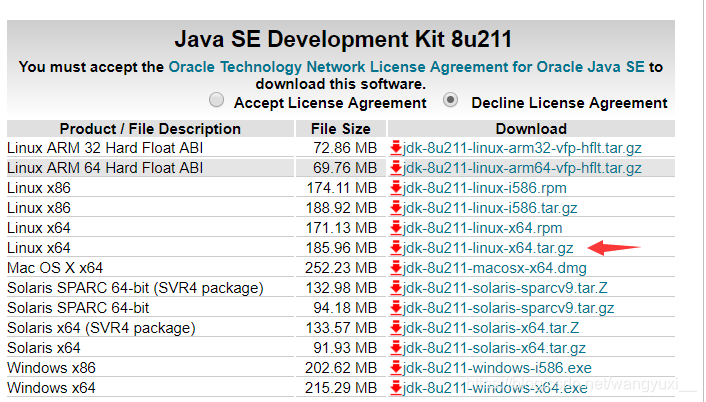Click the 202.62 MB file size
The image size is (706, 402).
click(x=341, y=368)
